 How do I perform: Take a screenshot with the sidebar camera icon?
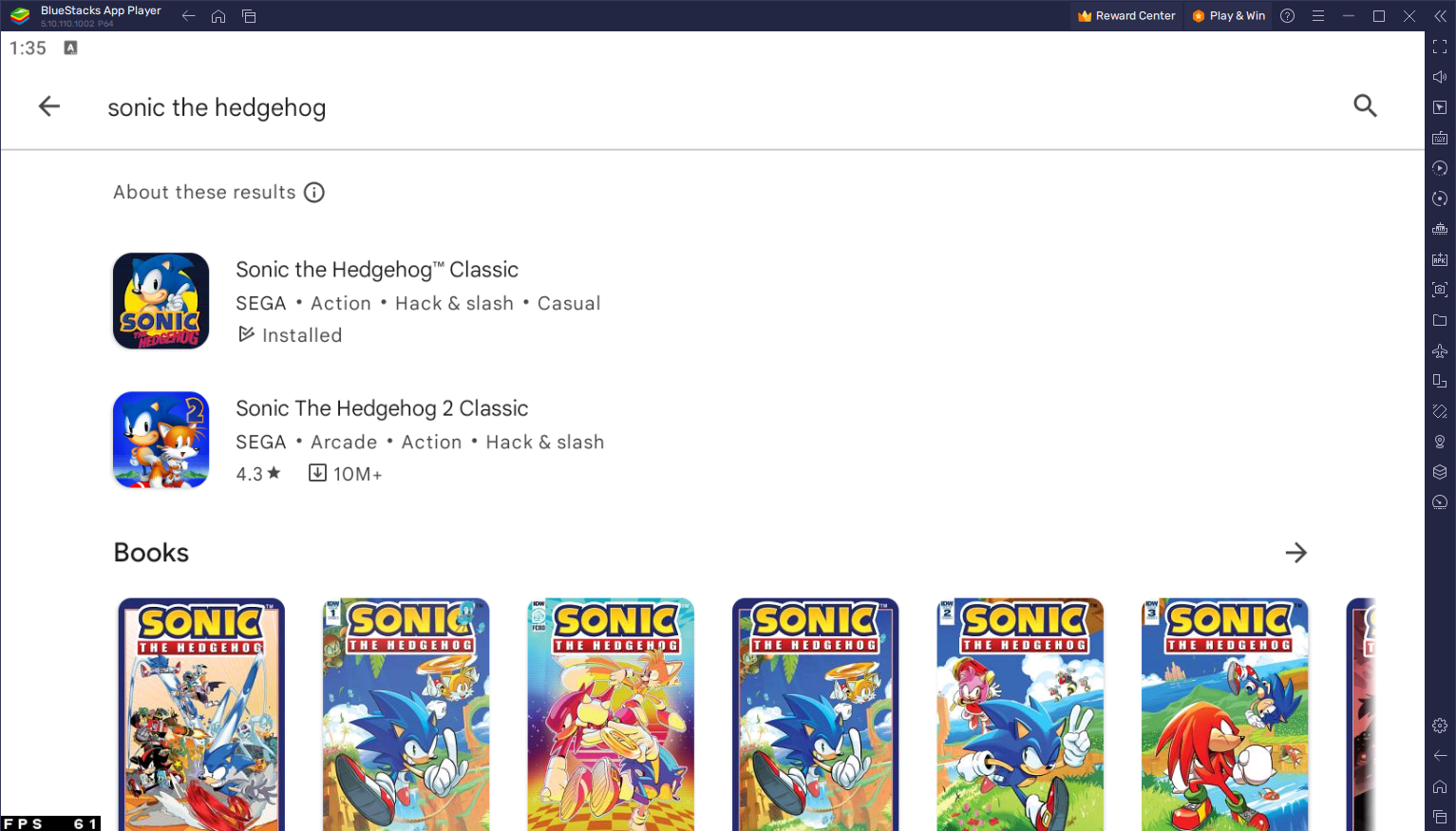[x=1440, y=290]
